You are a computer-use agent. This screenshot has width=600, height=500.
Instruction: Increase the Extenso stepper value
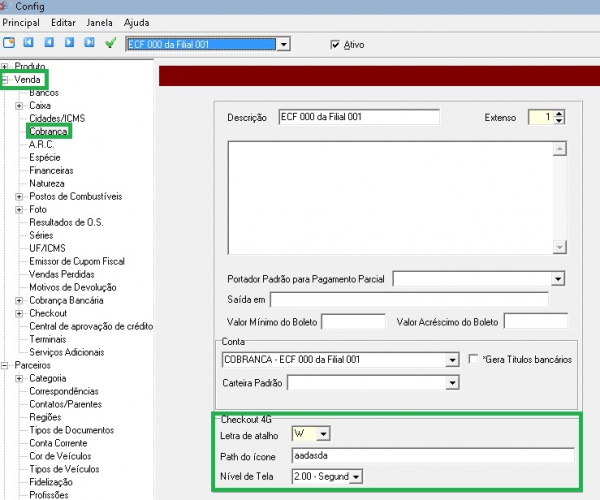(x=558, y=113)
